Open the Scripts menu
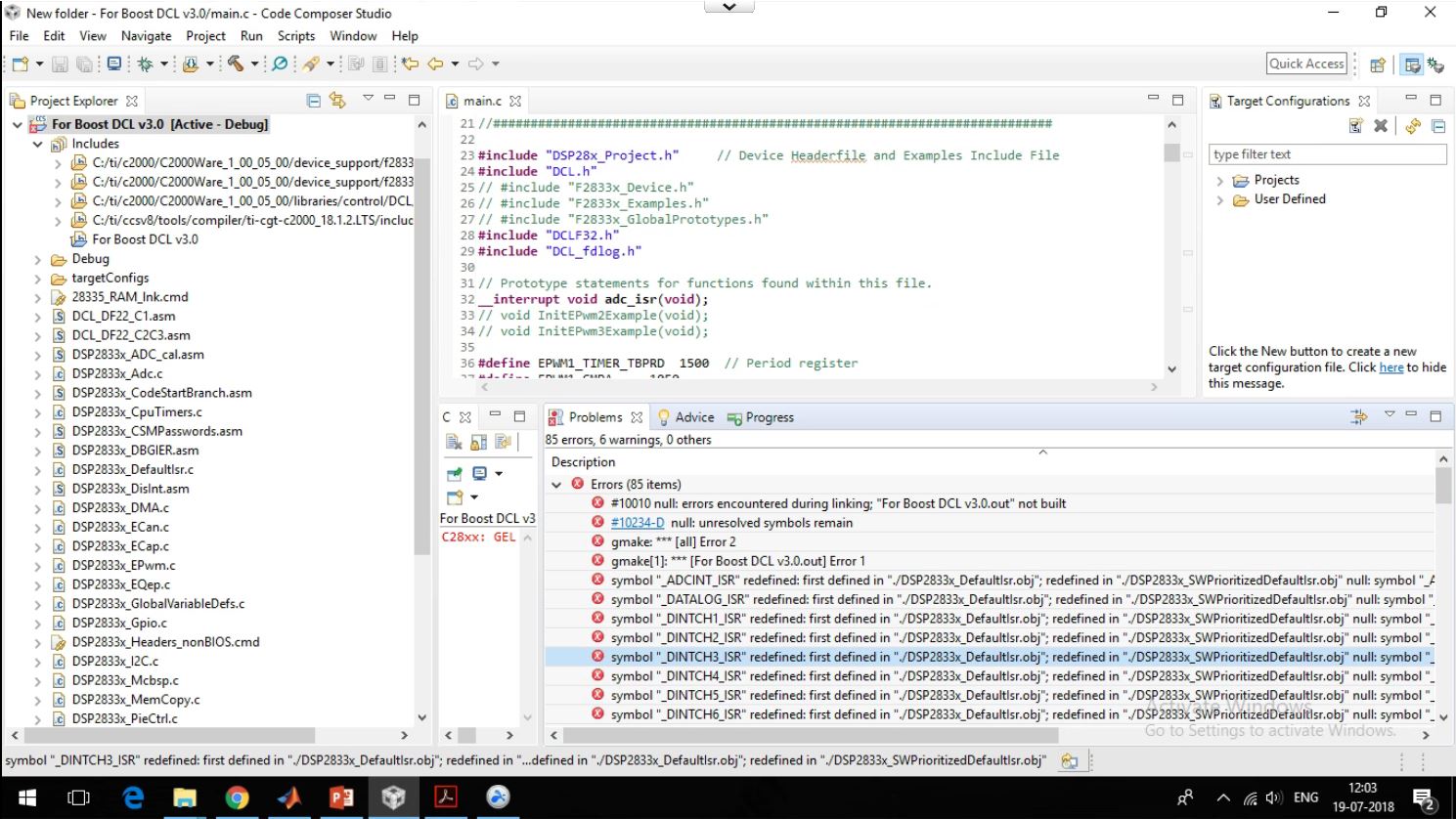The image size is (1456, 819). coord(295,36)
